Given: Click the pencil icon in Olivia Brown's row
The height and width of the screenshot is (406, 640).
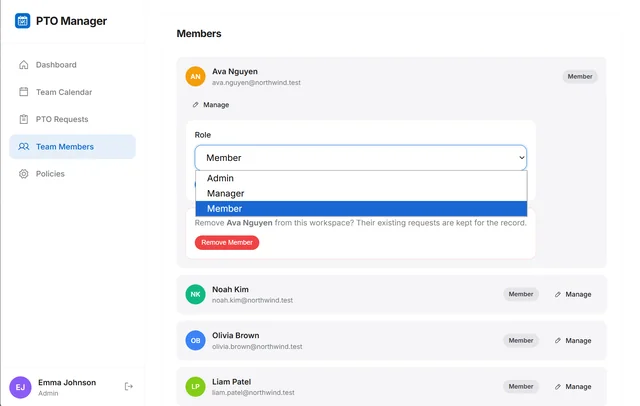Looking at the screenshot, I should pyautogui.click(x=558, y=340).
